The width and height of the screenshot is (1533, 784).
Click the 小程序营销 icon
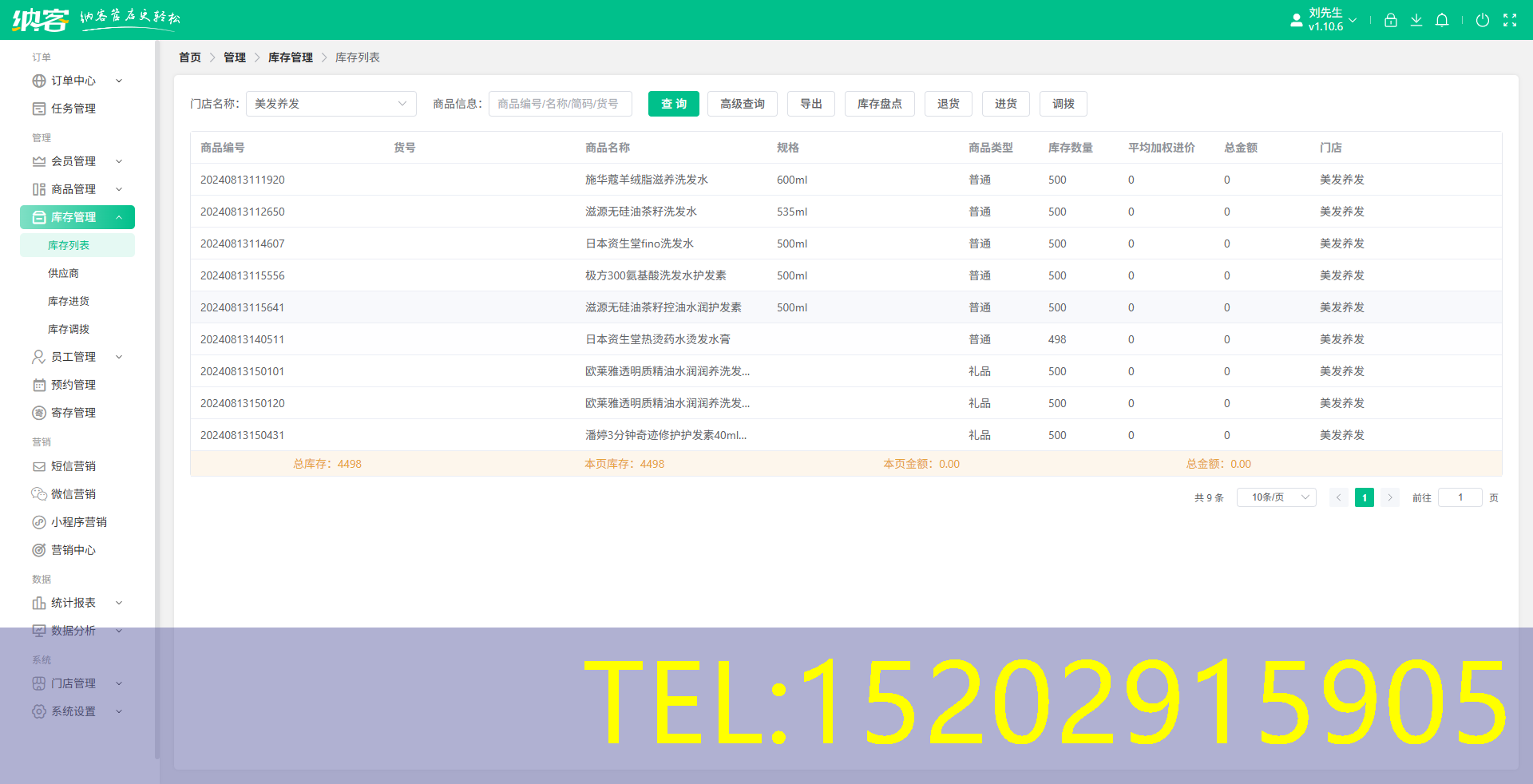[x=39, y=522]
